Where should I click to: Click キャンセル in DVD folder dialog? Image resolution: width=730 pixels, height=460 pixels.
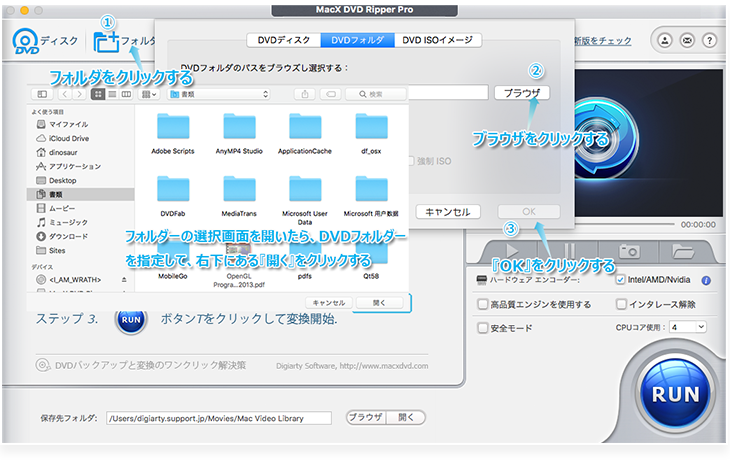pos(448,212)
